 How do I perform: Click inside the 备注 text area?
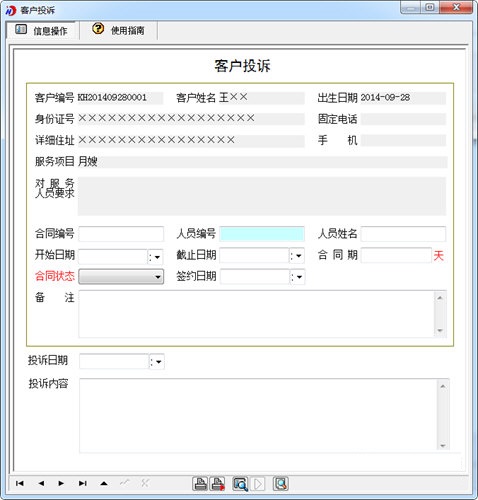click(257, 314)
